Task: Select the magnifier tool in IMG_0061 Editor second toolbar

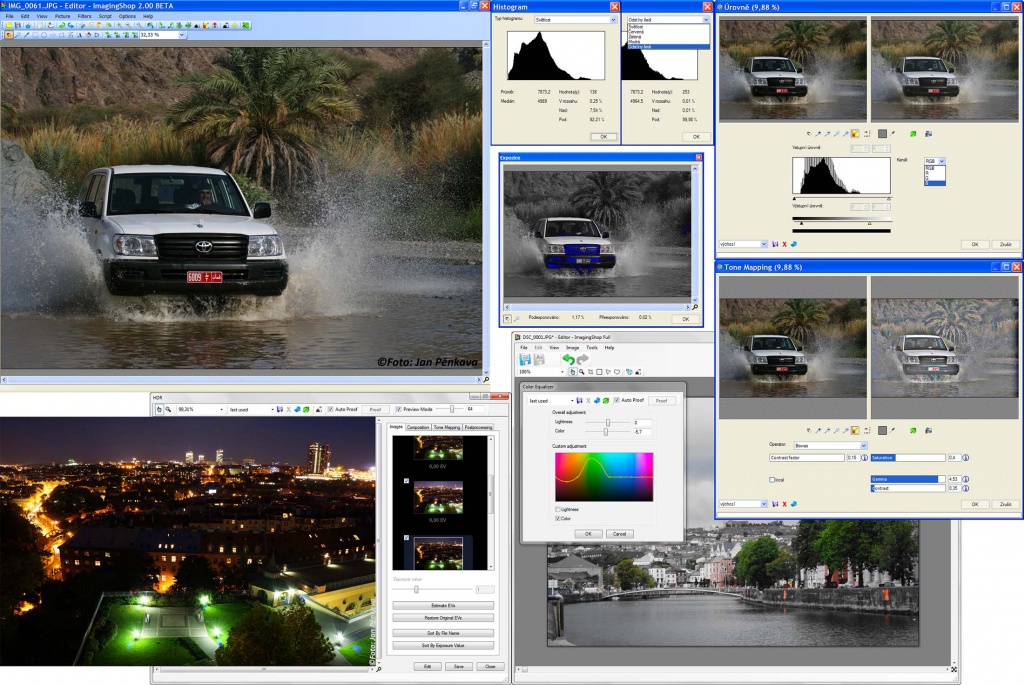Action: (18, 35)
